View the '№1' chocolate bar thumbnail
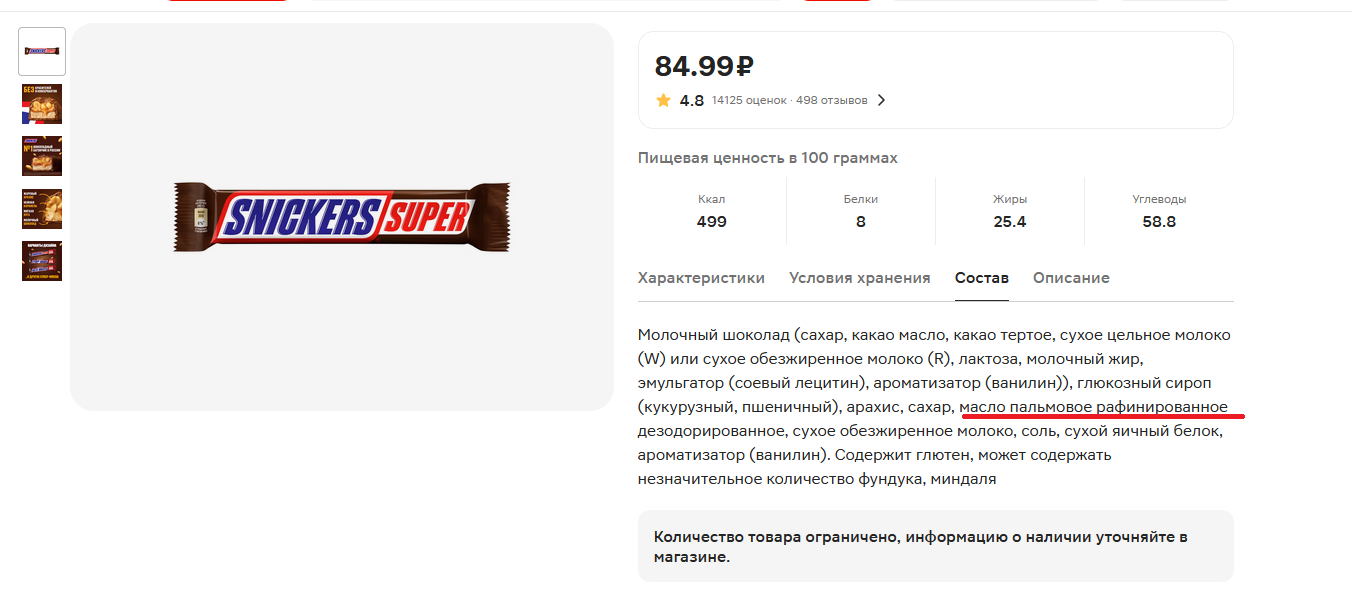 pos(42,156)
